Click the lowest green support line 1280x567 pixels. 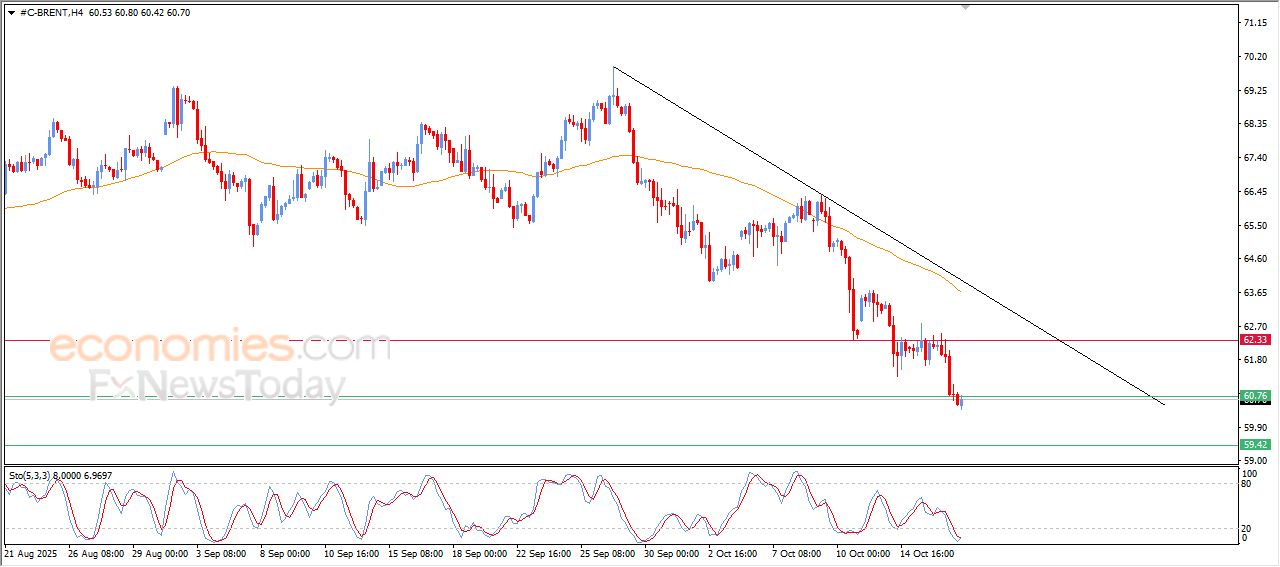coord(600,445)
